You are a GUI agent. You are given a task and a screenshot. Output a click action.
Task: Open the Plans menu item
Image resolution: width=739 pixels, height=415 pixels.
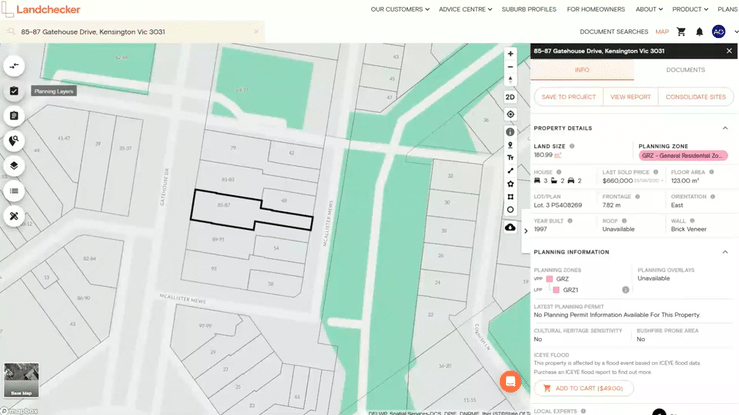(x=728, y=9)
